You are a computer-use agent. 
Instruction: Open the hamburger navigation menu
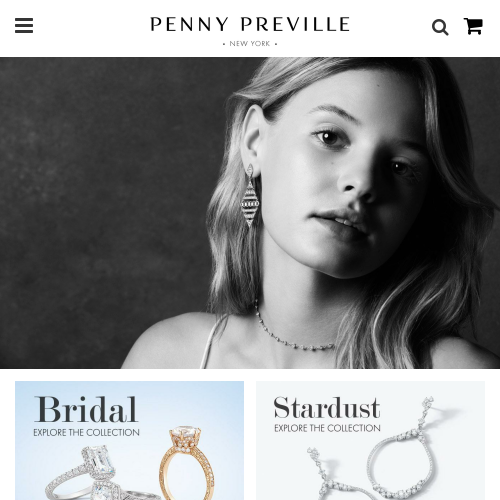point(24,26)
